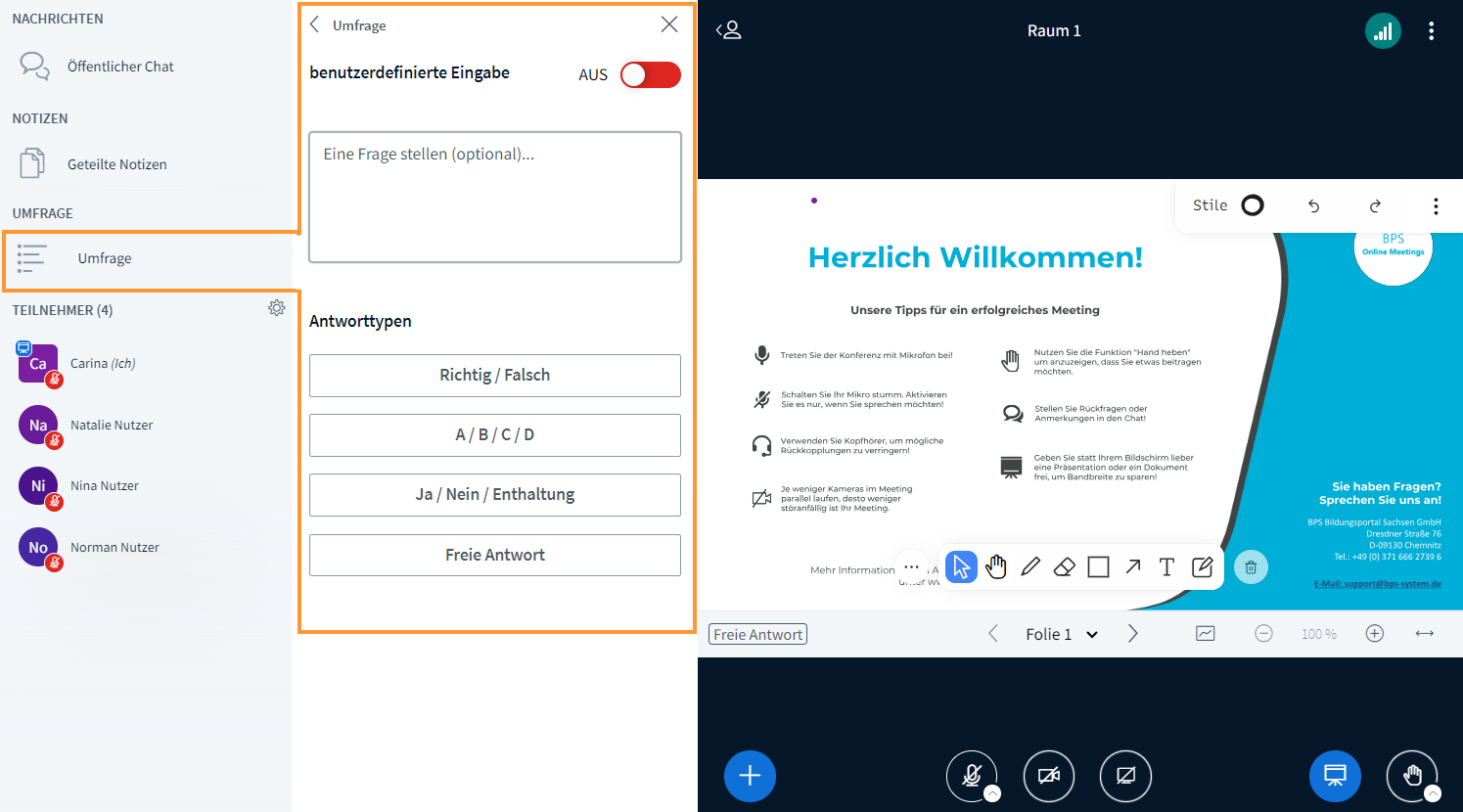
Task: Toggle the raised hand control
Action: 1412,775
